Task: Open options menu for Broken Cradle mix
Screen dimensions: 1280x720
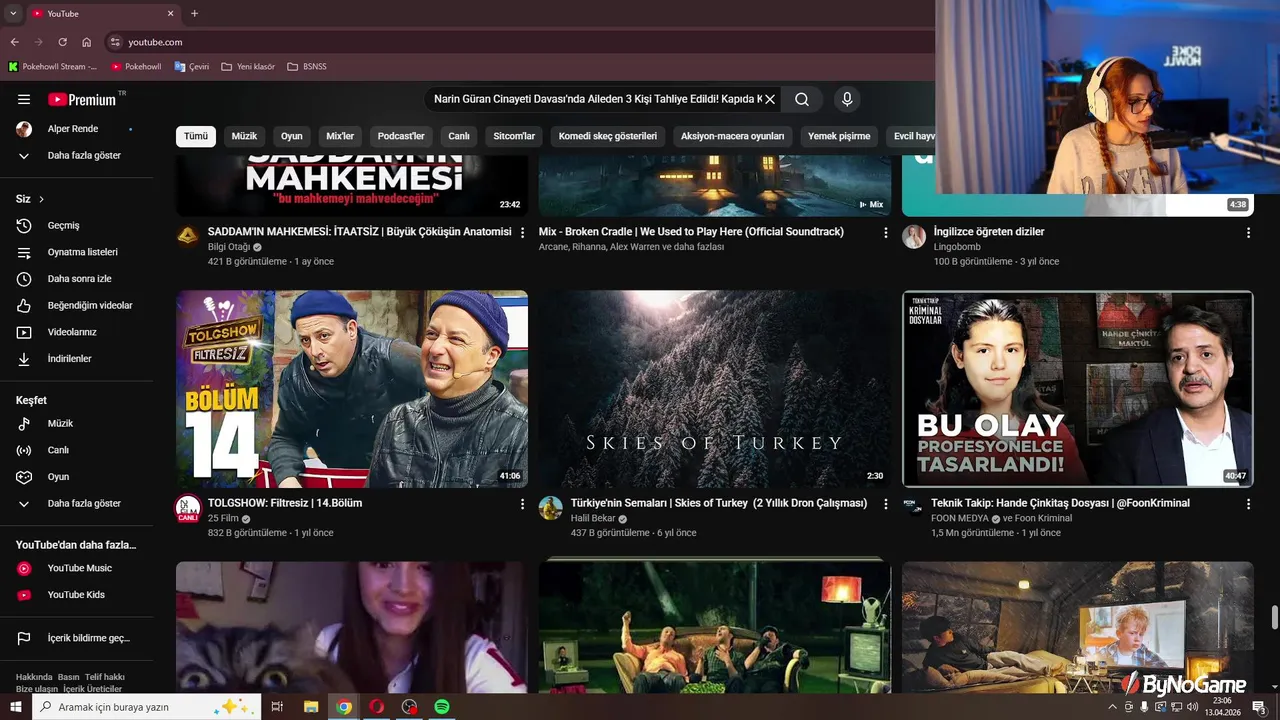Action: [885, 232]
